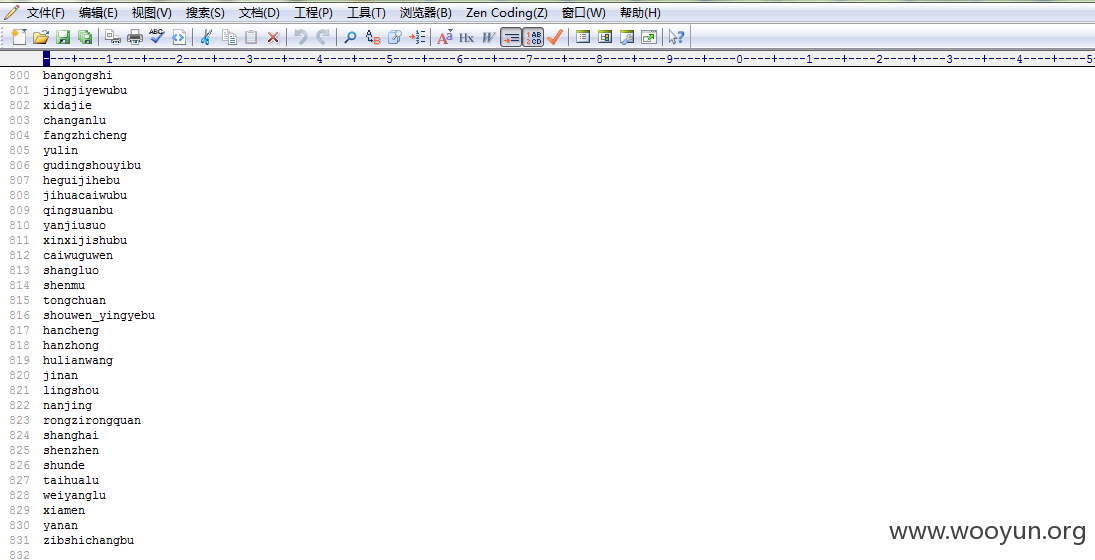
Task: Toggle Word Wrap with the W icon
Action: point(488,37)
